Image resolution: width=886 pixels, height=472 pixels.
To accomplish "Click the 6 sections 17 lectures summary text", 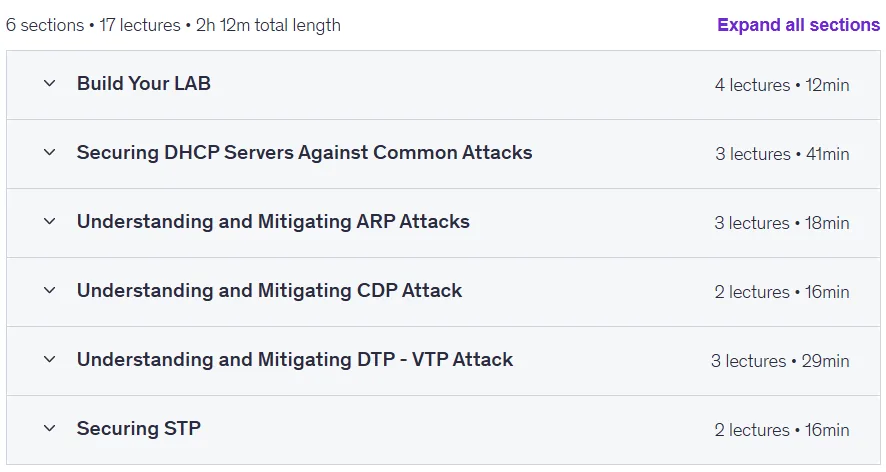I will (x=173, y=25).
